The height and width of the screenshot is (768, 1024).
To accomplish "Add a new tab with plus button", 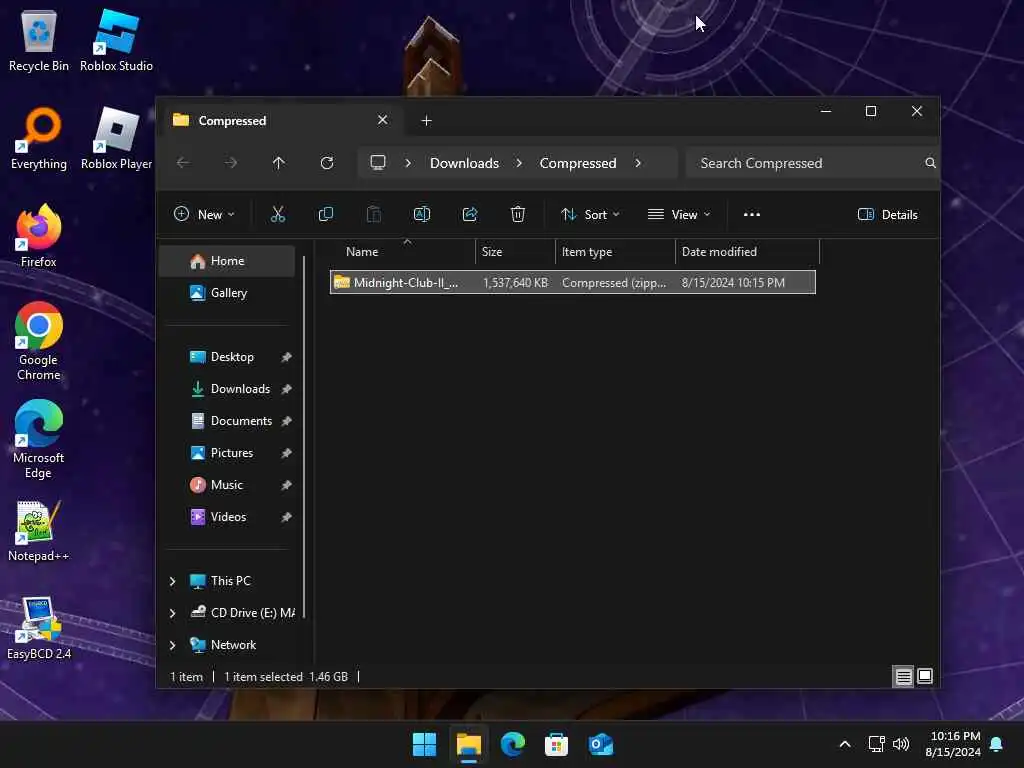I will 426,120.
